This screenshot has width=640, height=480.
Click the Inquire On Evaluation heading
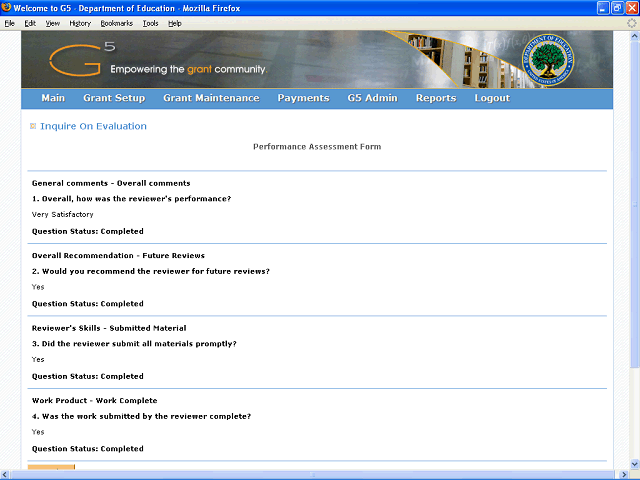pyautogui.click(x=93, y=126)
